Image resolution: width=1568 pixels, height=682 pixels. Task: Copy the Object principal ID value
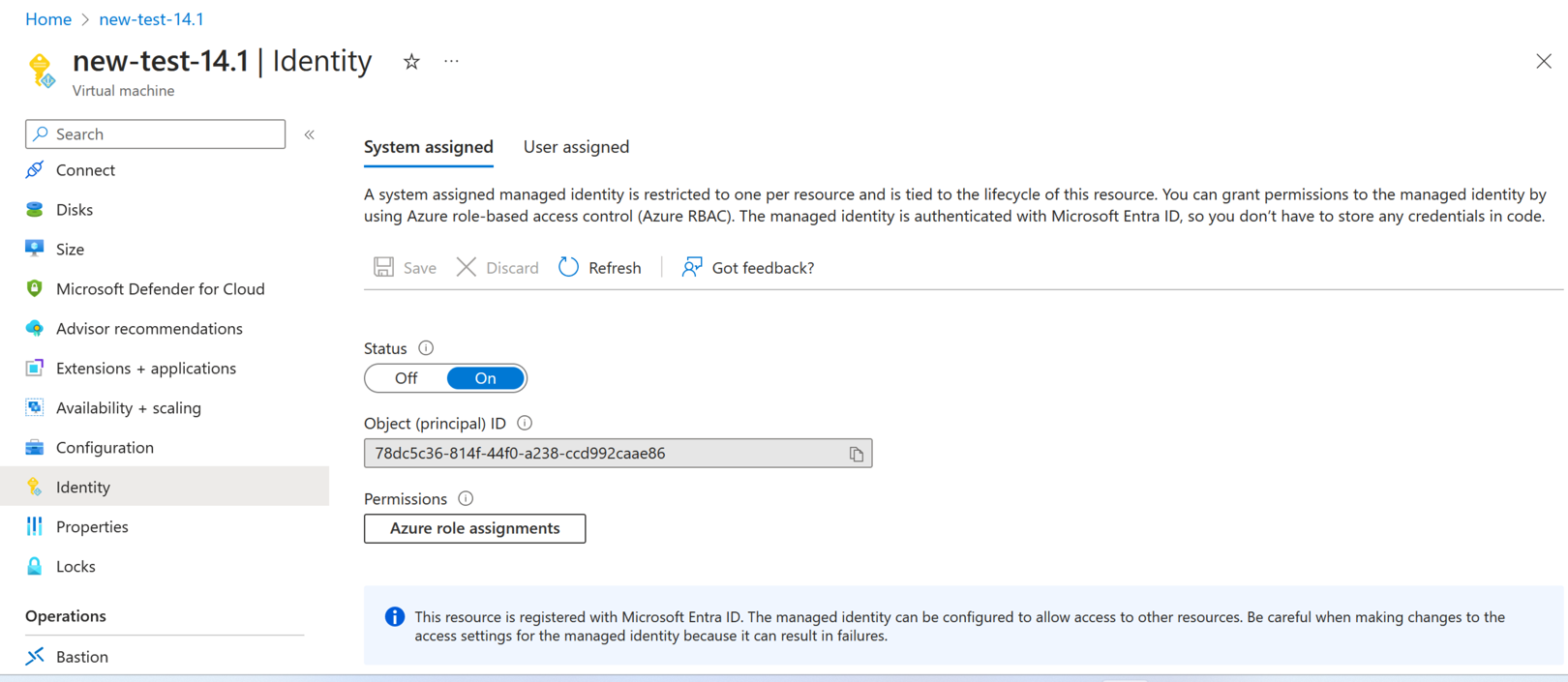[x=857, y=454]
